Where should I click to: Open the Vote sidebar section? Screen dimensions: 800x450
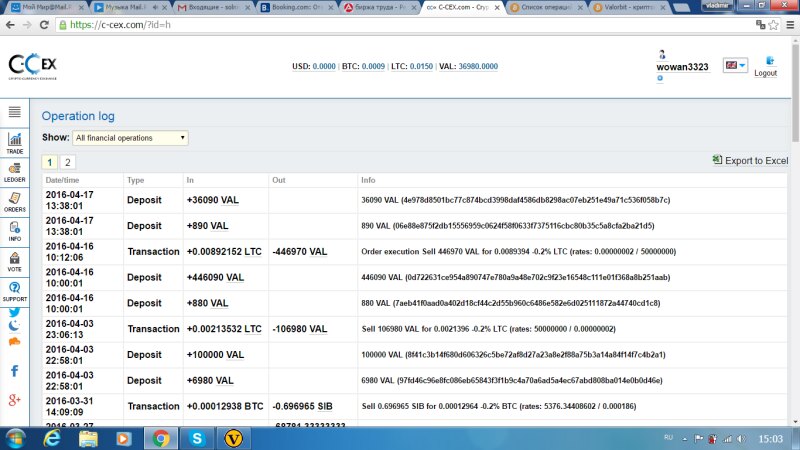(x=15, y=261)
